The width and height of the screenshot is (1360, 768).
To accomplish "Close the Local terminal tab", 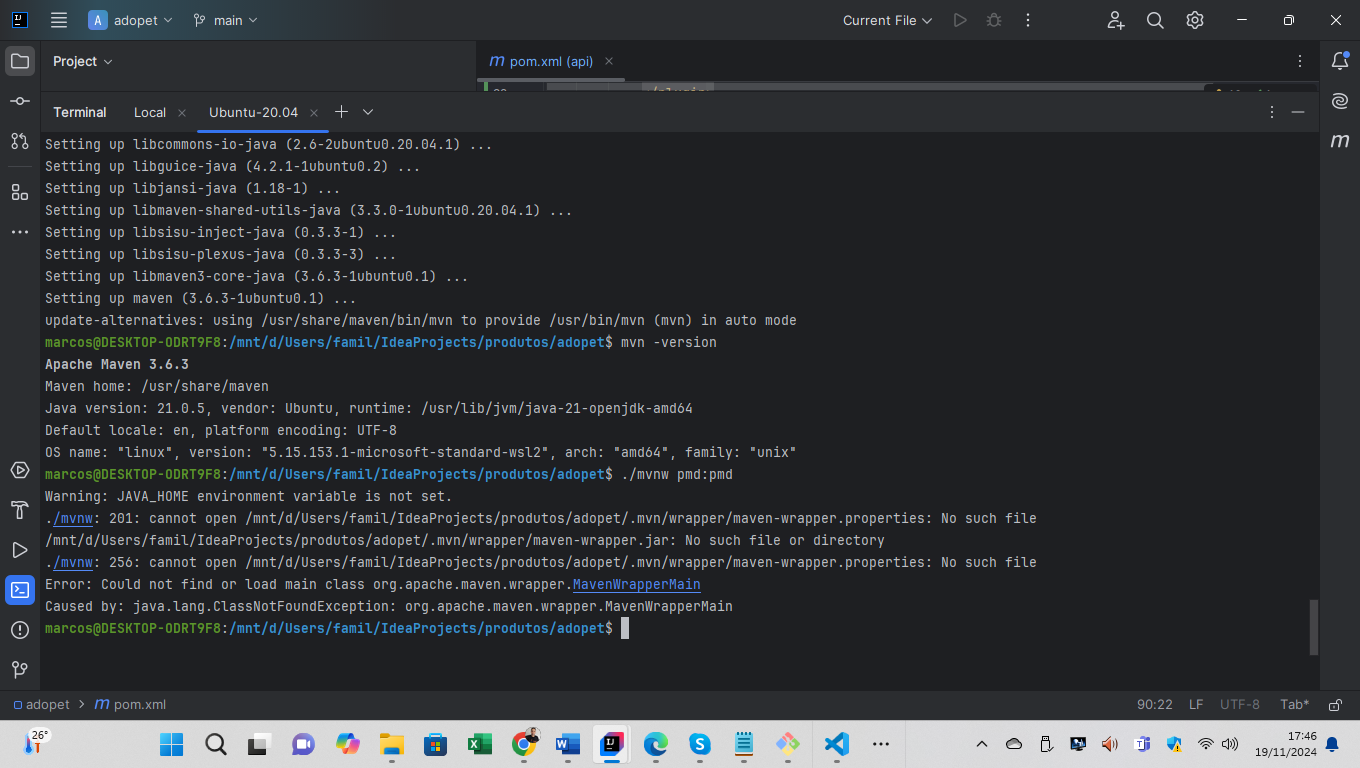I will 181,113.
